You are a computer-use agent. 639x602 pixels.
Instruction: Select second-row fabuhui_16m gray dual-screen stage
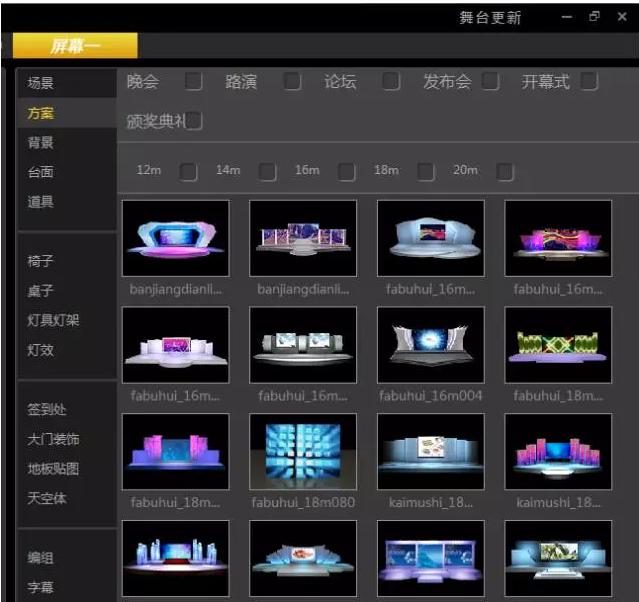pos(303,345)
